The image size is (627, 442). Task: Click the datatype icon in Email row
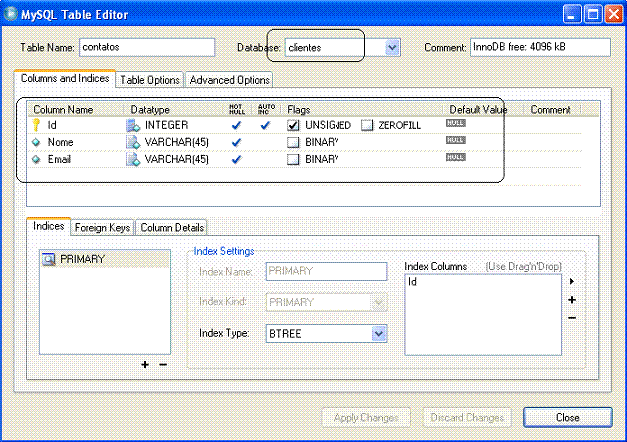pyautogui.click(x=133, y=159)
